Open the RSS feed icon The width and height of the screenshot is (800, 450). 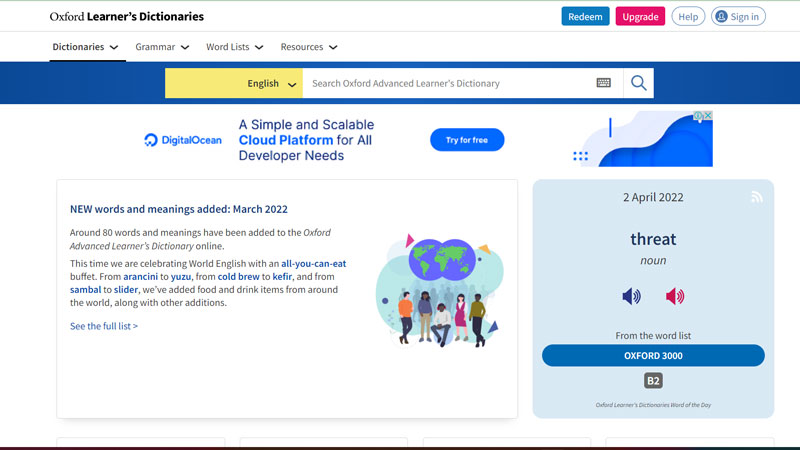[x=757, y=197]
